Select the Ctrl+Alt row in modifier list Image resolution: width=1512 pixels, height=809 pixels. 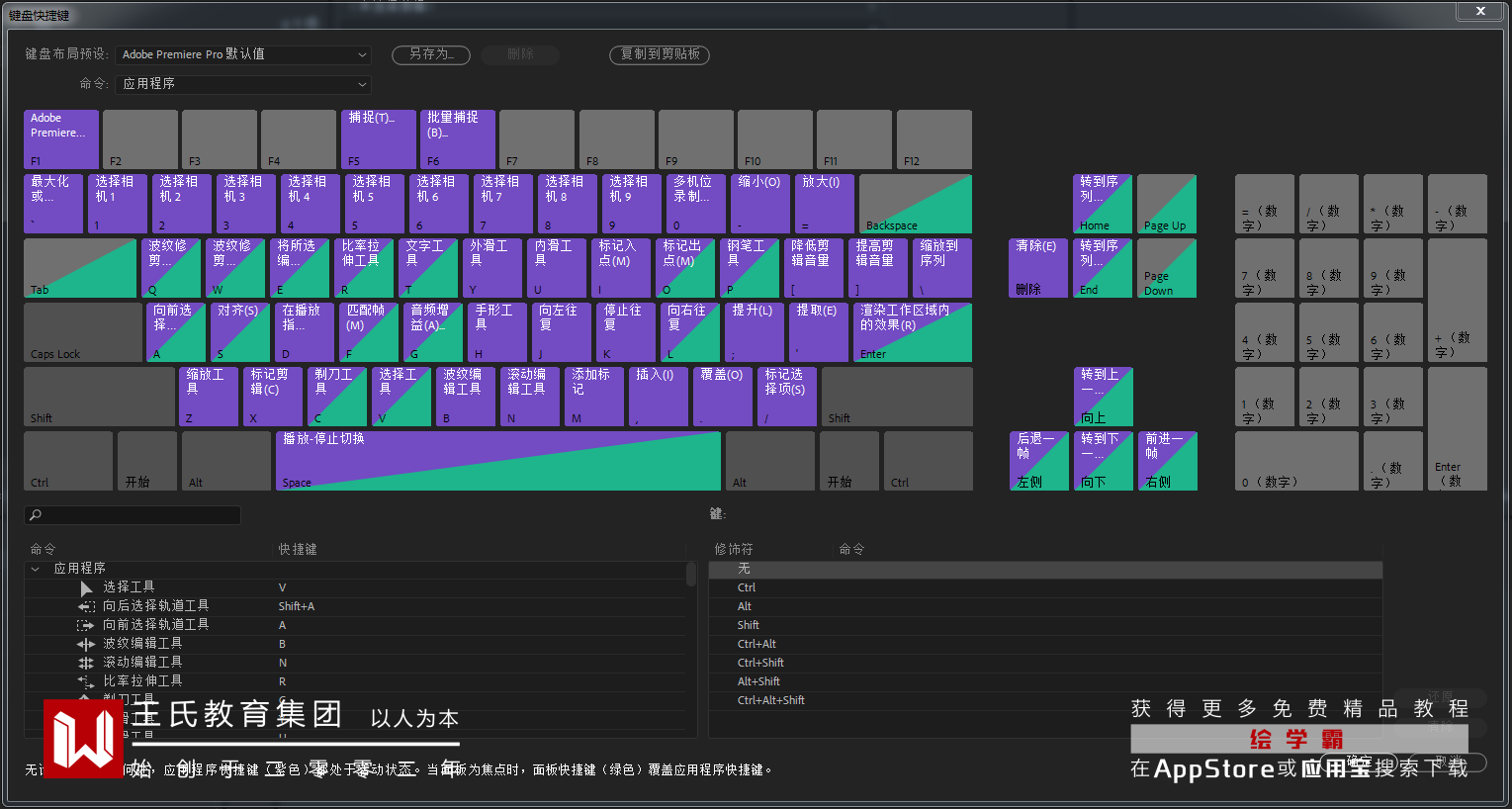1045,644
